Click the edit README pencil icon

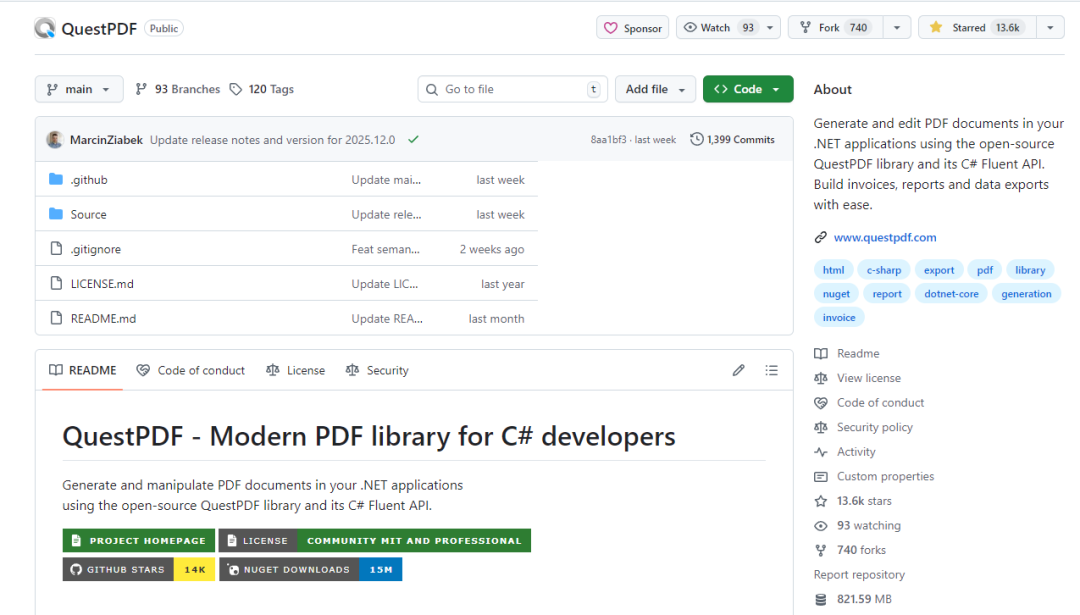click(x=738, y=370)
